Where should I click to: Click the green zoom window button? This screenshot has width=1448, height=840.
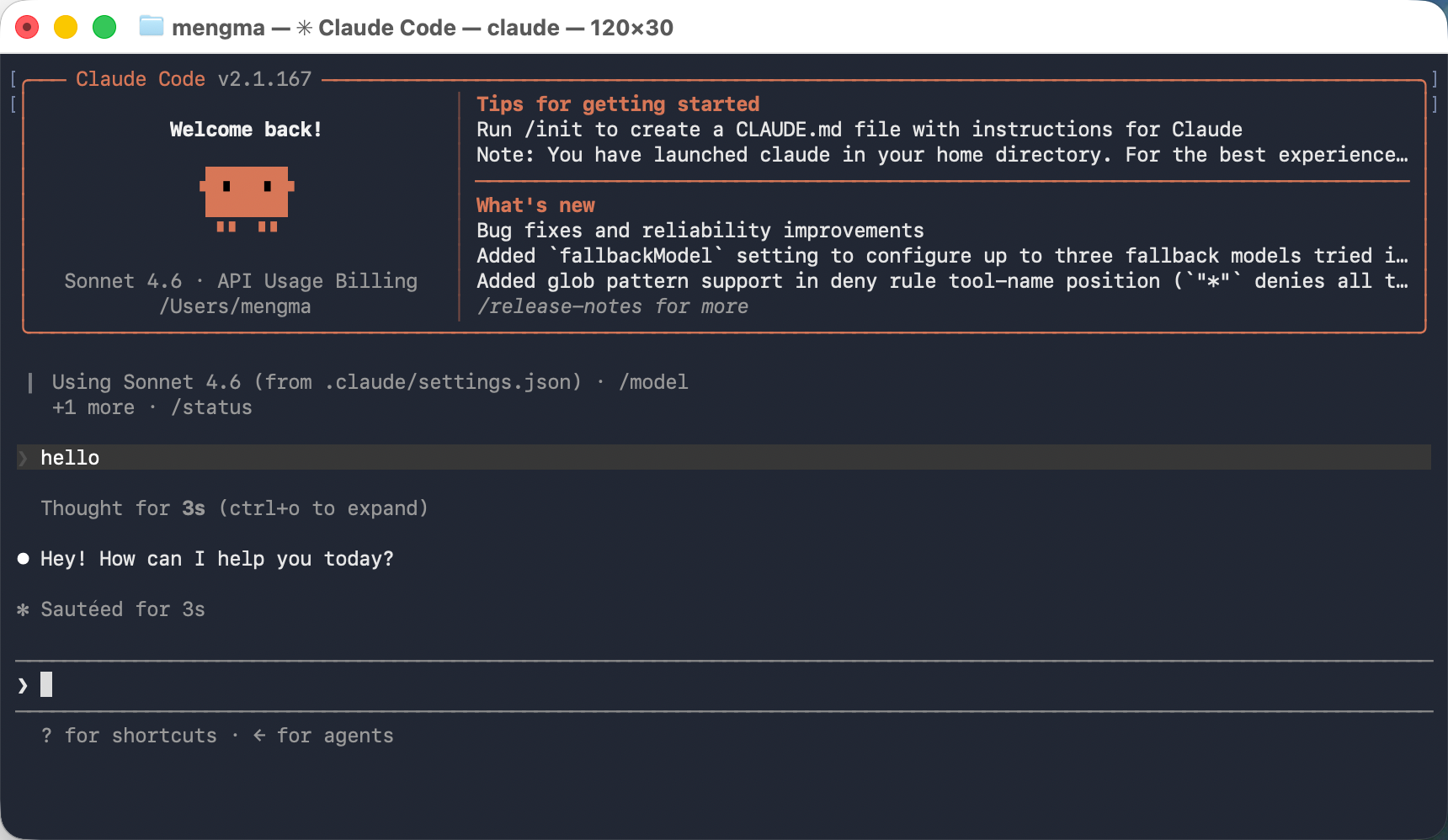pos(104,28)
